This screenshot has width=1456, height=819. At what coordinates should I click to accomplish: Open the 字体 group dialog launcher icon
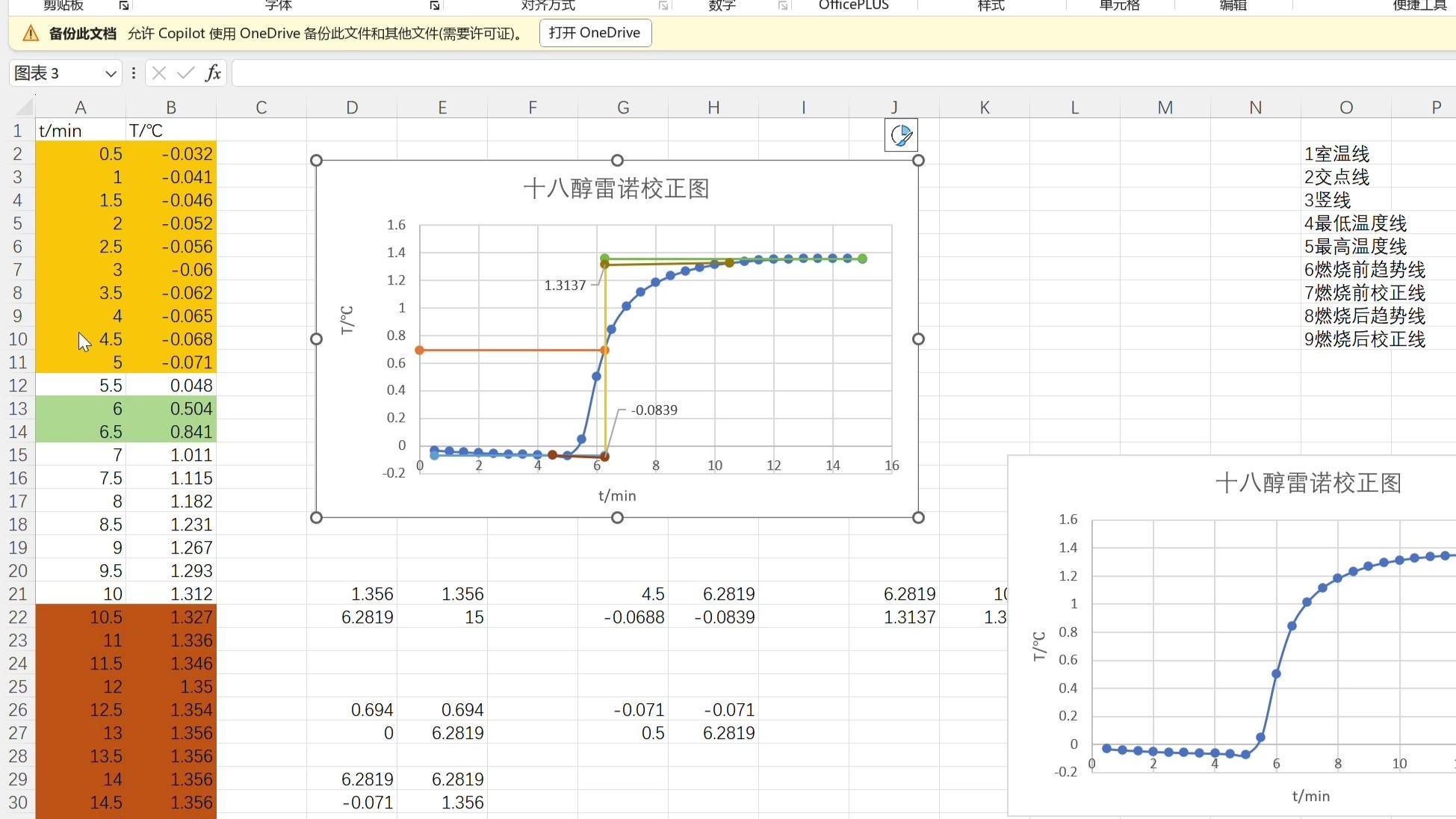point(434,5)
